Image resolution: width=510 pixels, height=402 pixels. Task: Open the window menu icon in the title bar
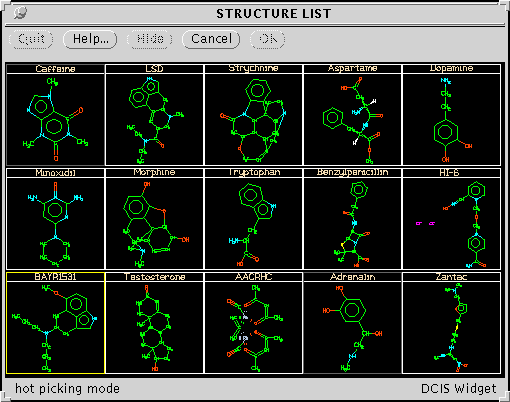point(20,13)
